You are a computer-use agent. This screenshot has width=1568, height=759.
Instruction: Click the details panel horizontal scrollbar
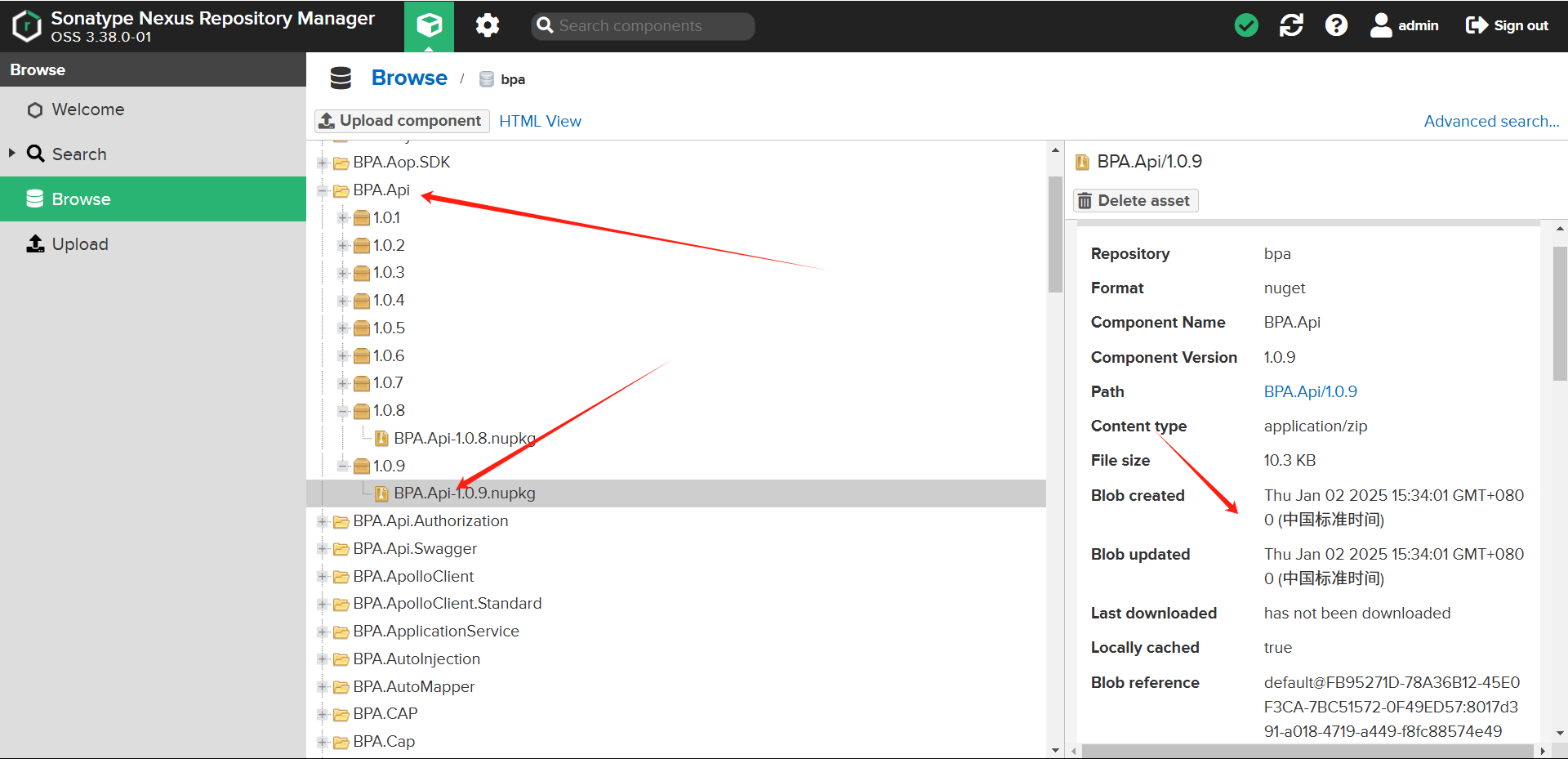pyautogui.click(x=1307, y=751)
